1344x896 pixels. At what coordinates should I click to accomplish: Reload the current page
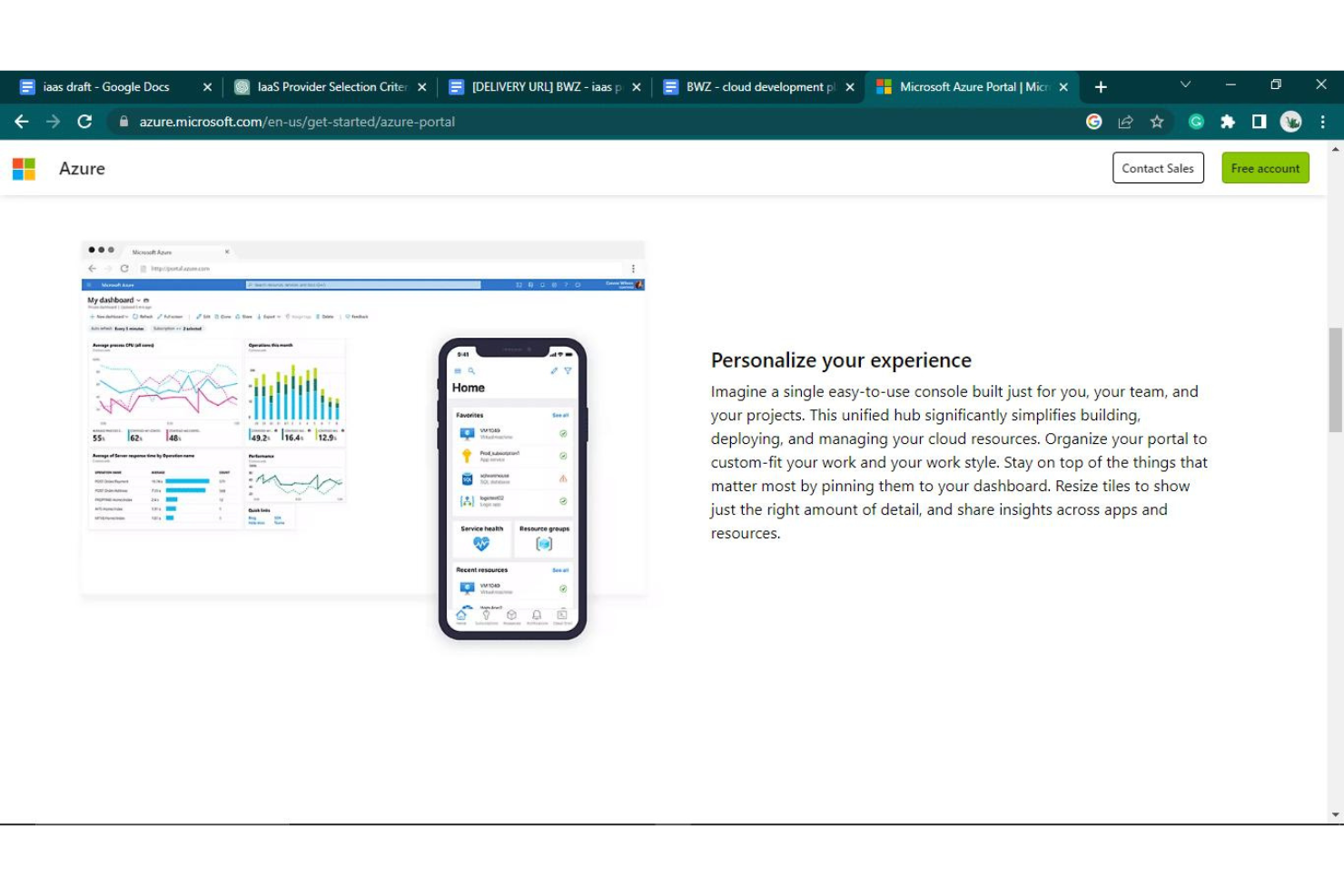click(x=84, y=121)
